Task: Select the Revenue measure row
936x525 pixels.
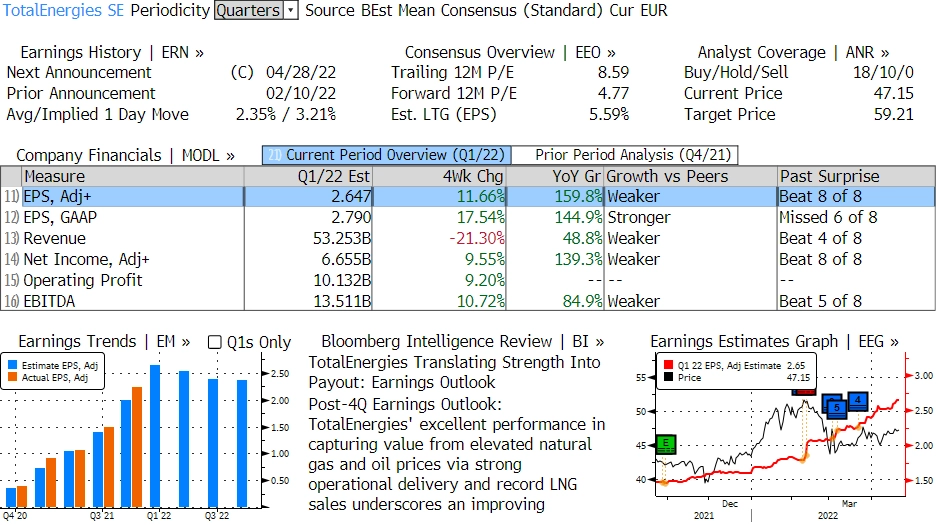Action: click(468, 238)
